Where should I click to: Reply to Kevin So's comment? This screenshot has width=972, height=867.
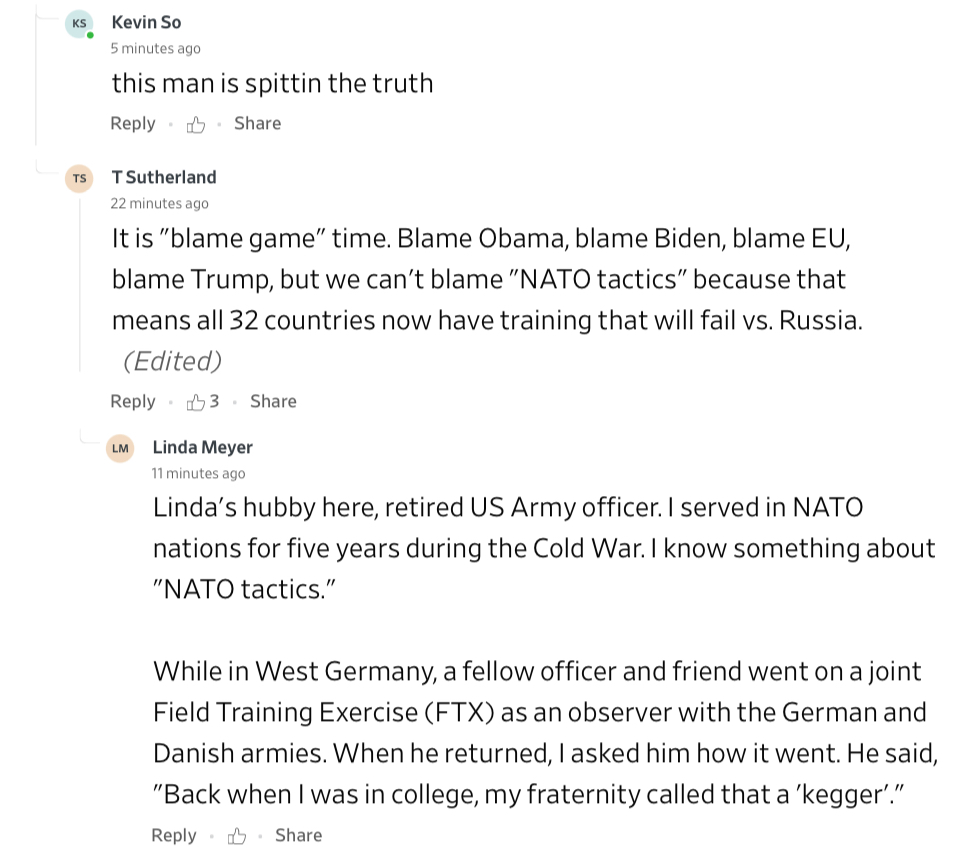click(x=133, y=123)
